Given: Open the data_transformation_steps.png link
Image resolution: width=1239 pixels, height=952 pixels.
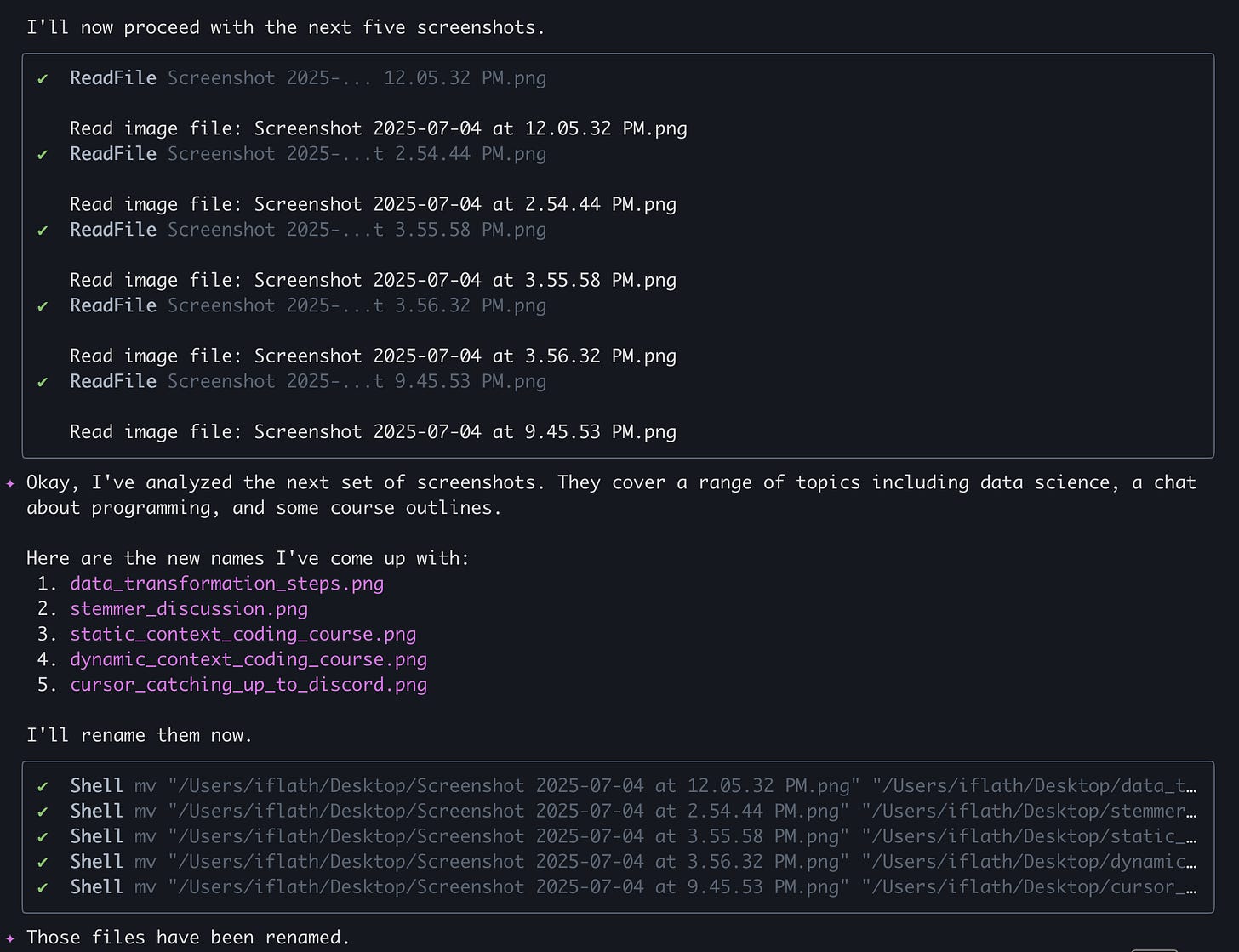Looking at the screenshot, I should click(226, 584).
